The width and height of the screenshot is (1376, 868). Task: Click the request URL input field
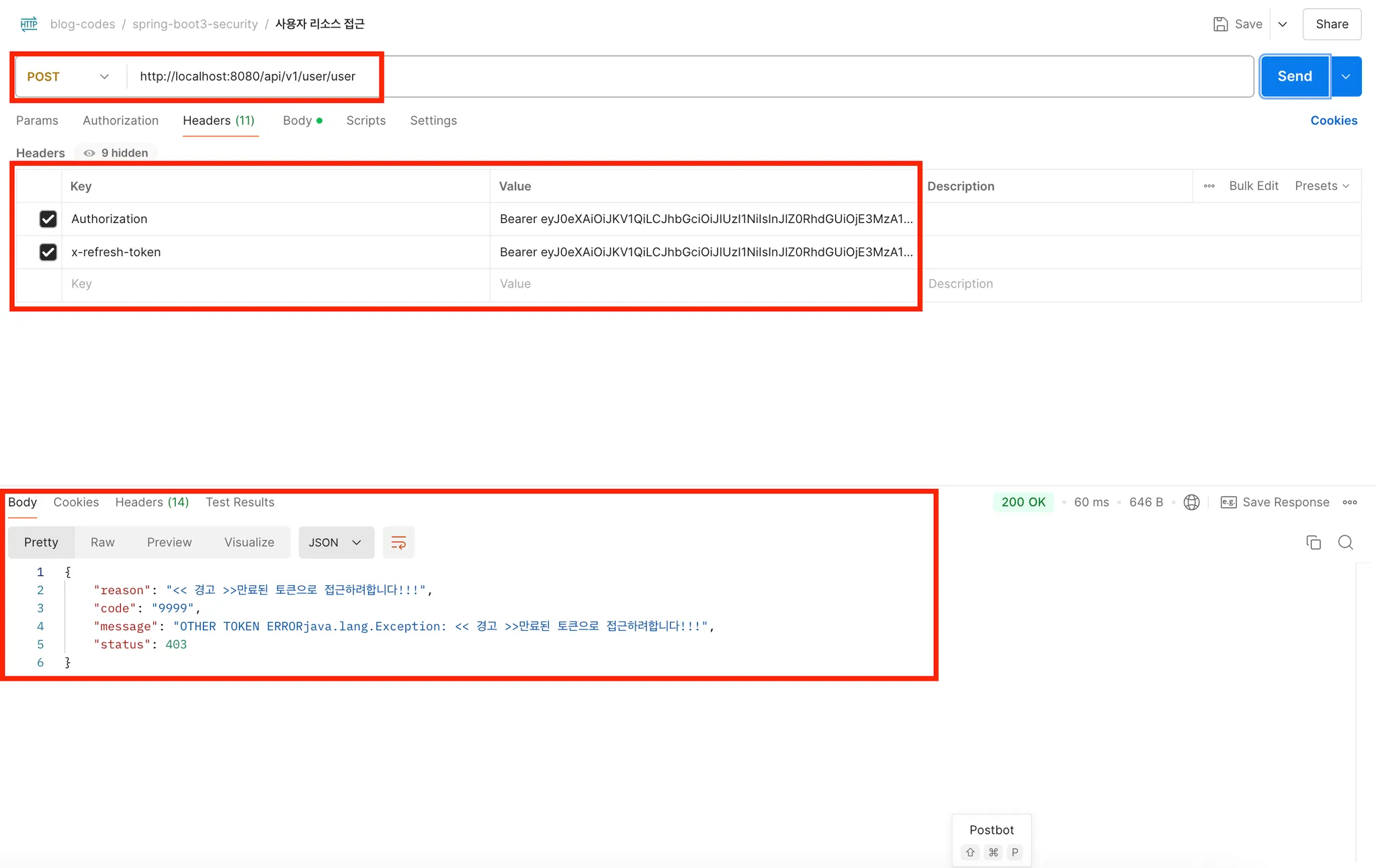coord(672,77)
